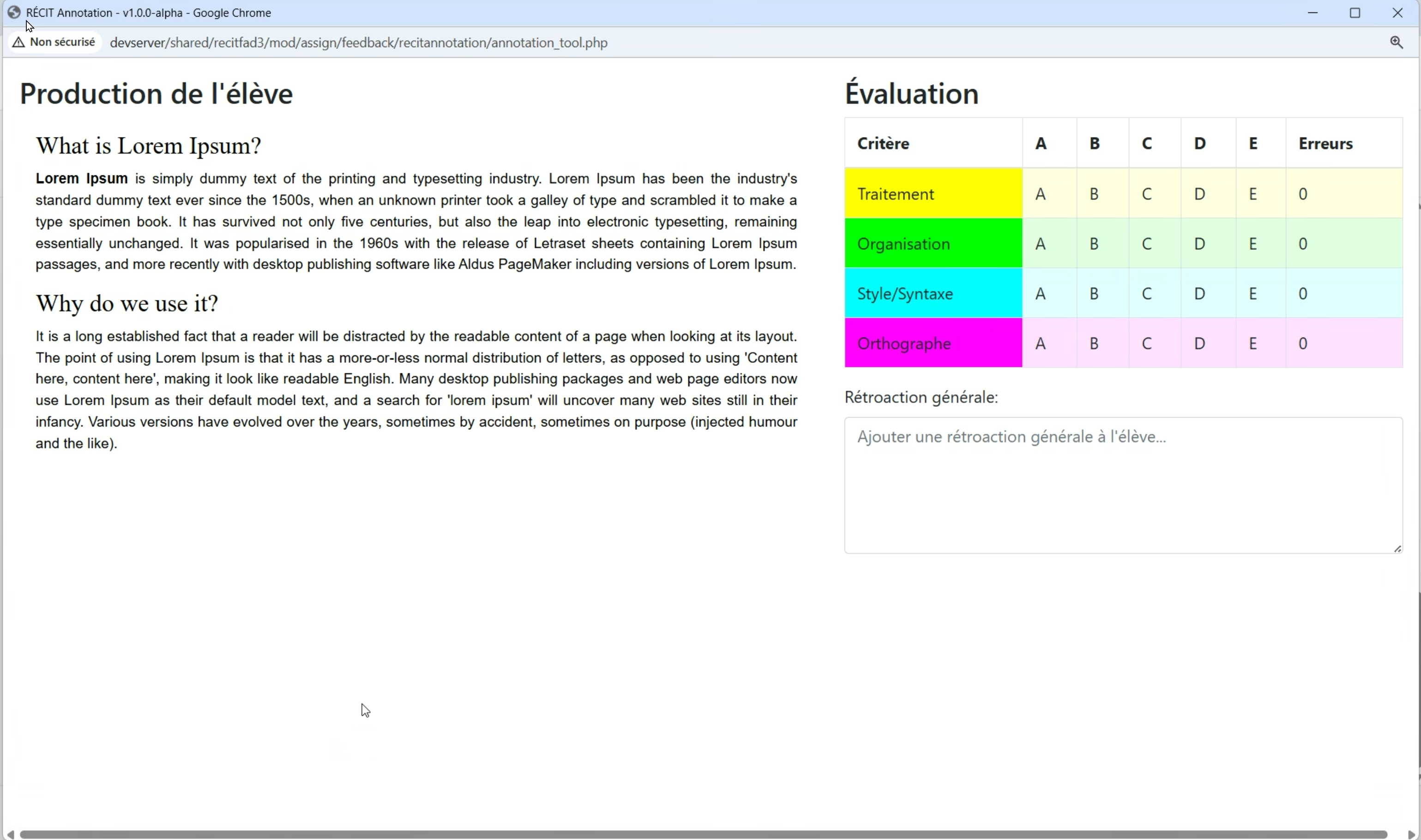Click the Rétroaction générale text area
The height and width of the screenshot is (840, 1421).
1123,485
